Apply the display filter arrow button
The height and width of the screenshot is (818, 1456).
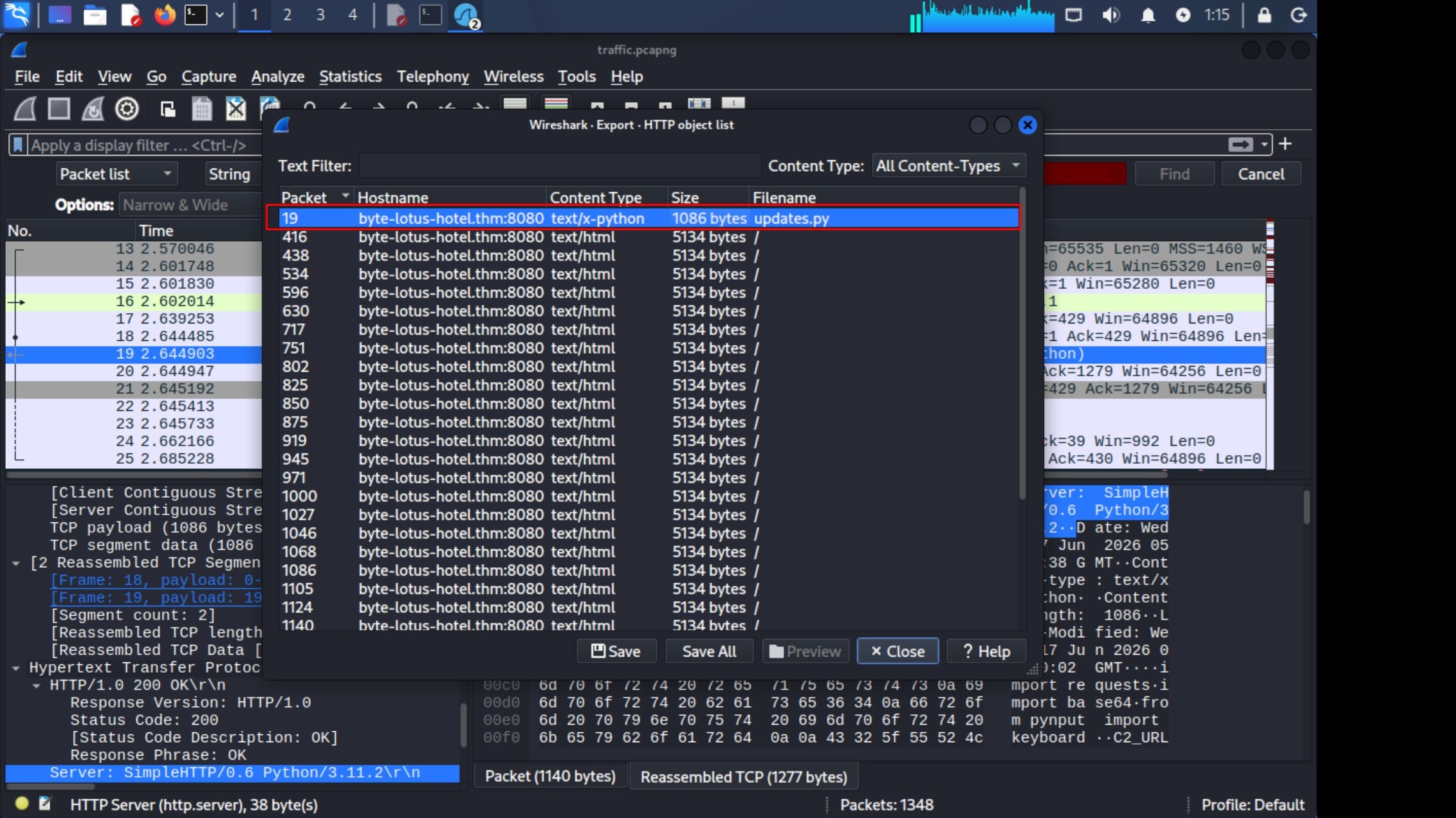[1240, 145]
